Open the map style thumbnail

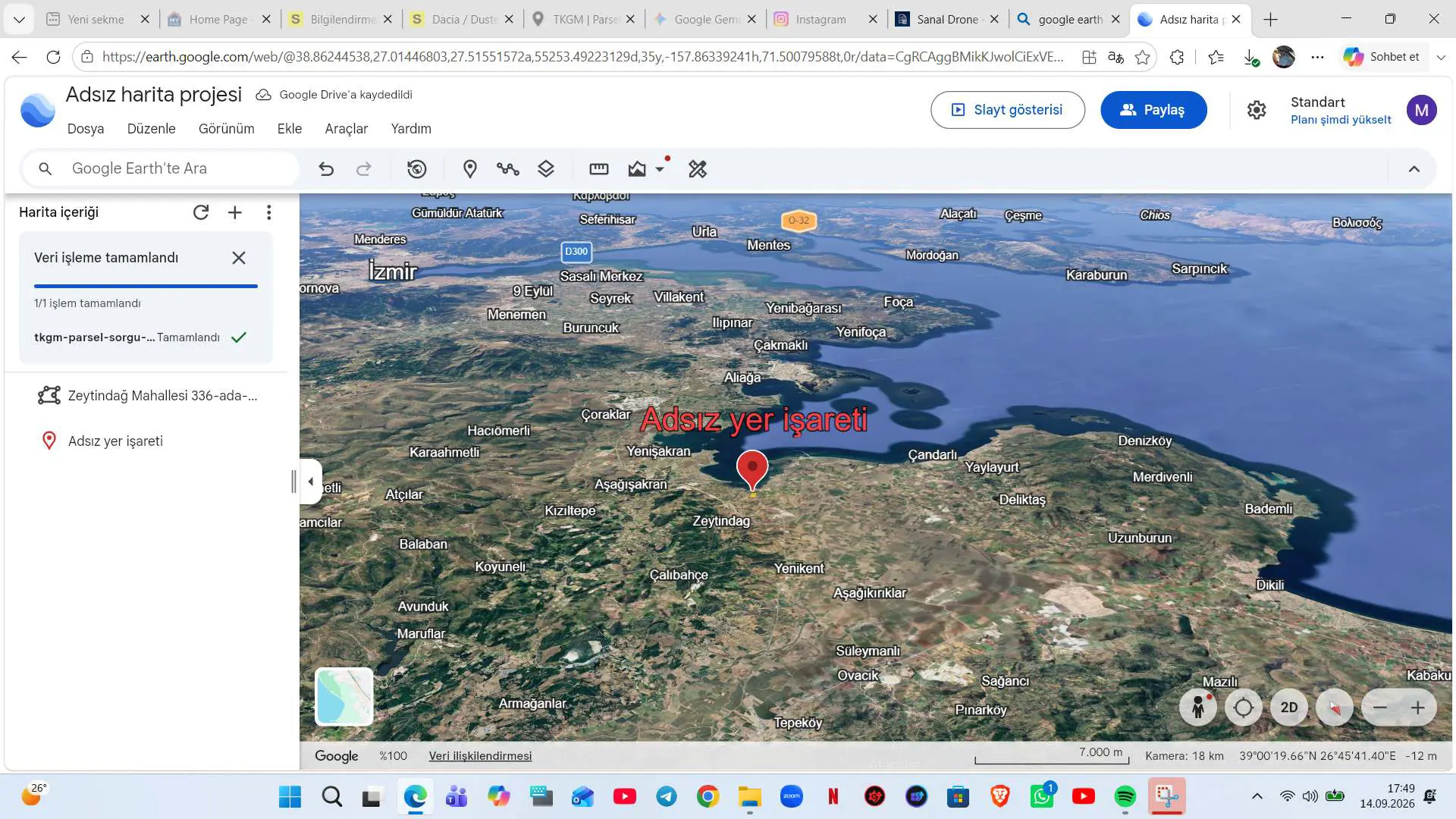pos(344,696)
